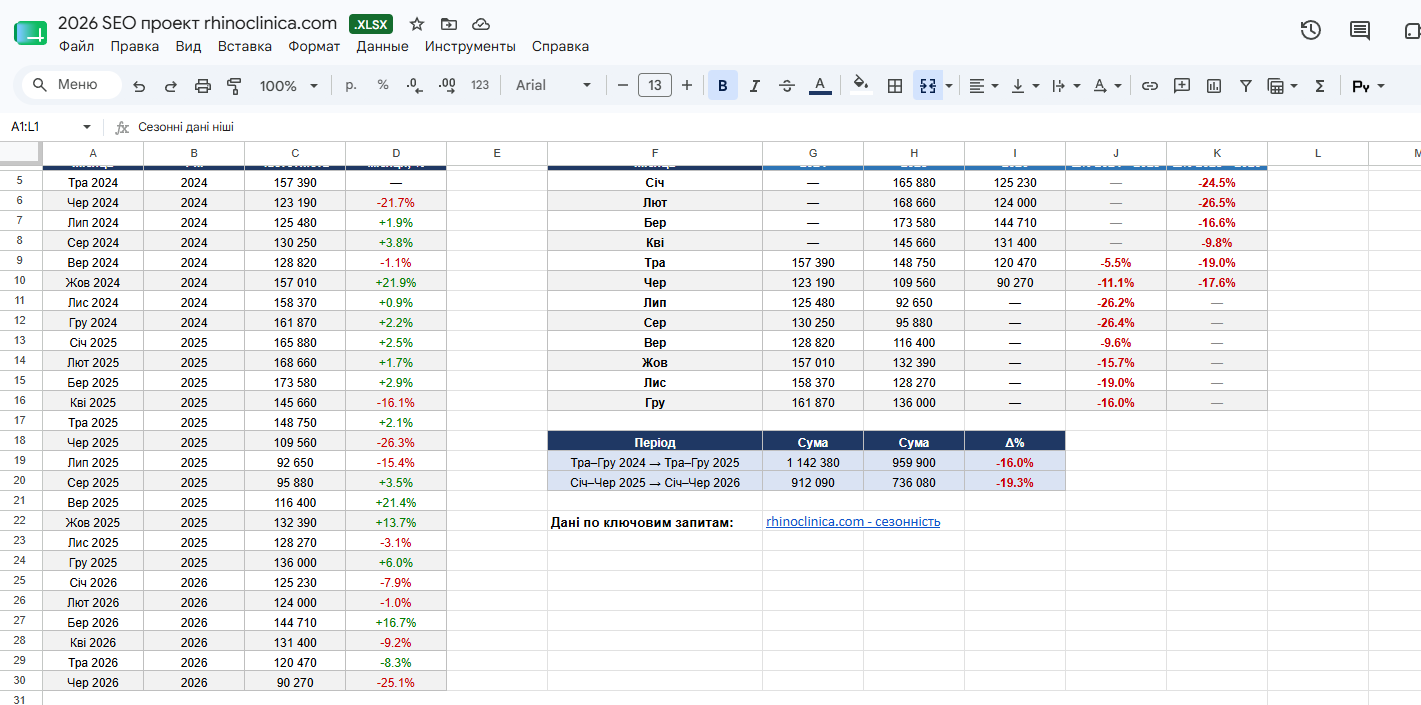Image resolution: width=1421 pixels, height=705 pixels.
Task: Open the rhinoclinica.com - сезонність link
Action: pyautogui.click(x=853, y=521)
